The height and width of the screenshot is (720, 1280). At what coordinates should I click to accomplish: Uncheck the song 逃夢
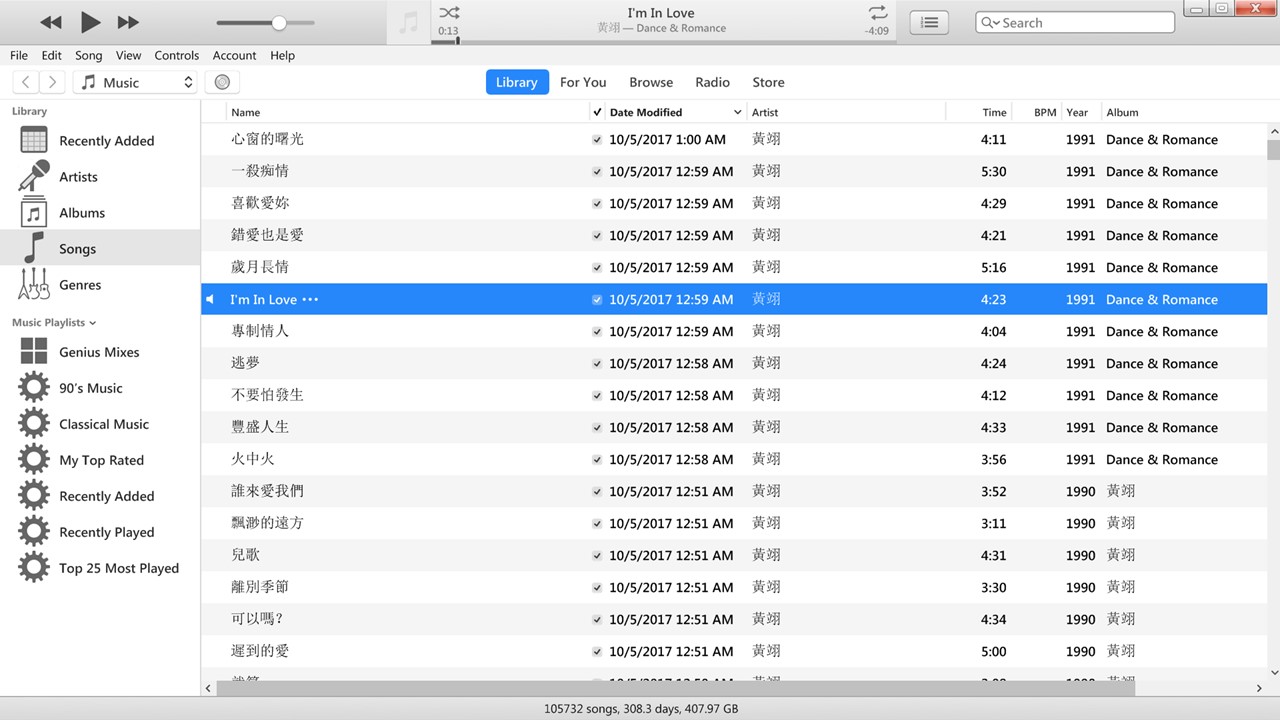(x=597, y=364)
